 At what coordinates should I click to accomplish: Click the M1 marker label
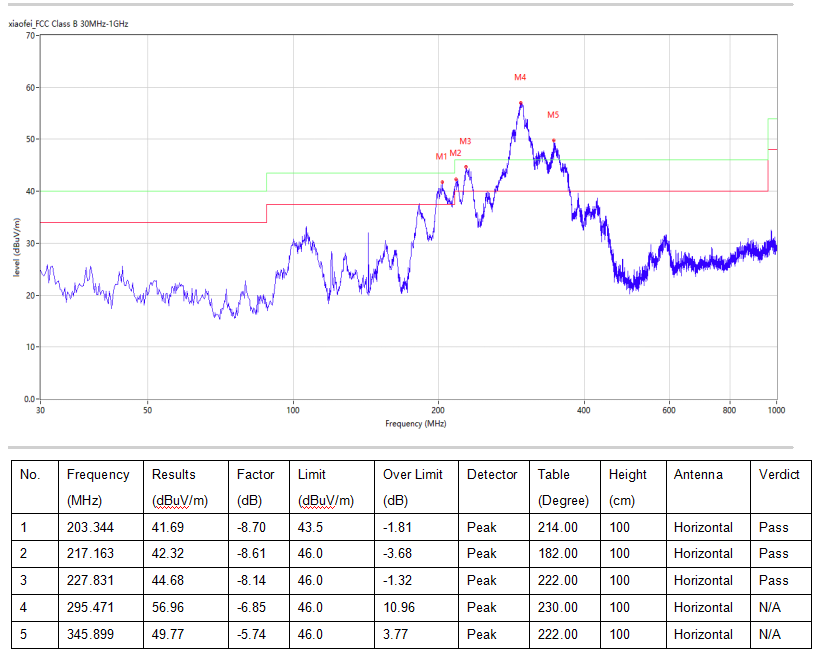pos(441,156)
